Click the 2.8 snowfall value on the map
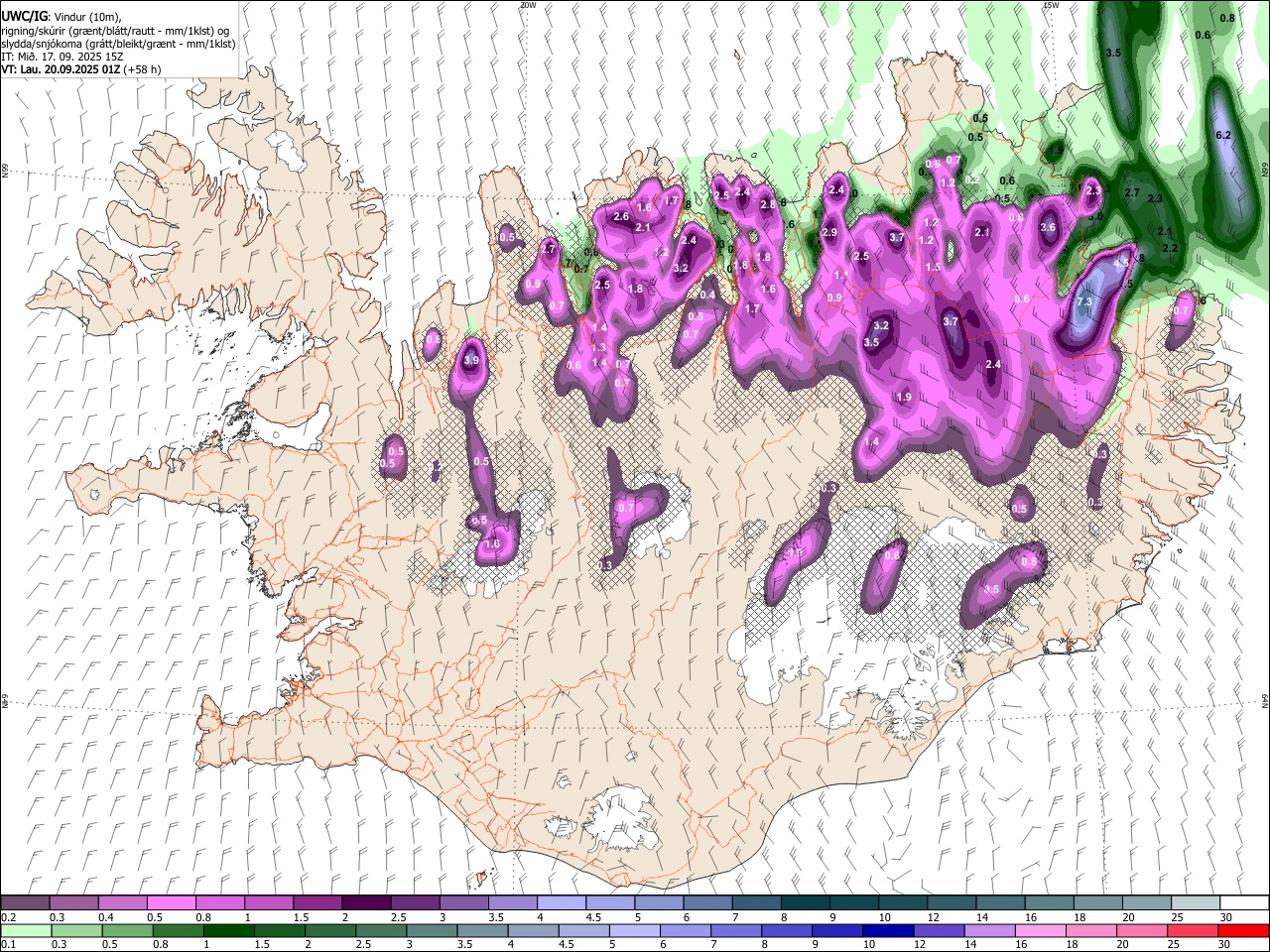The image size is (1270, 952). click(x=767, y=204)
